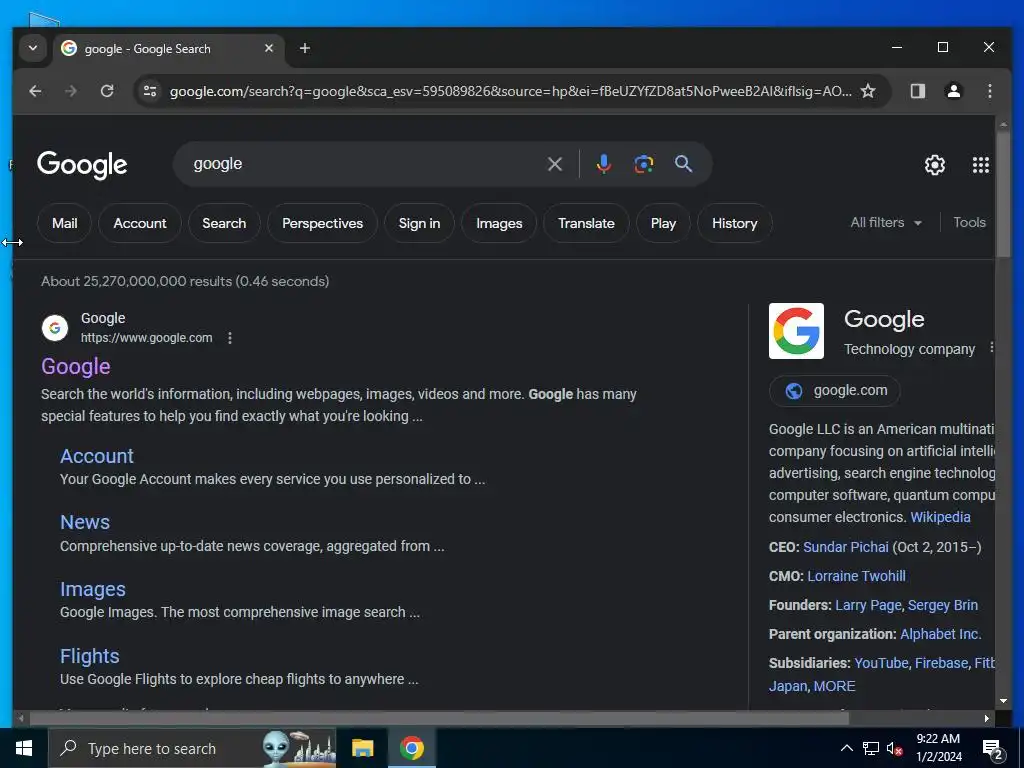Open the Sergey Brin link
The image size is (1024, 768).
tap(942, 605)
